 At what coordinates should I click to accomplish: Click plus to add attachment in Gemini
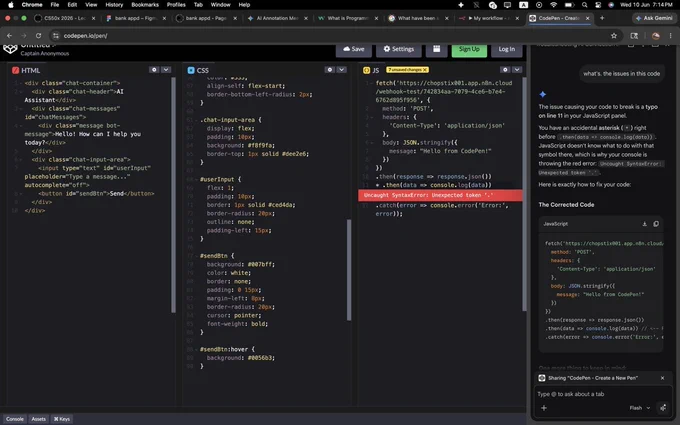point(544,408)
